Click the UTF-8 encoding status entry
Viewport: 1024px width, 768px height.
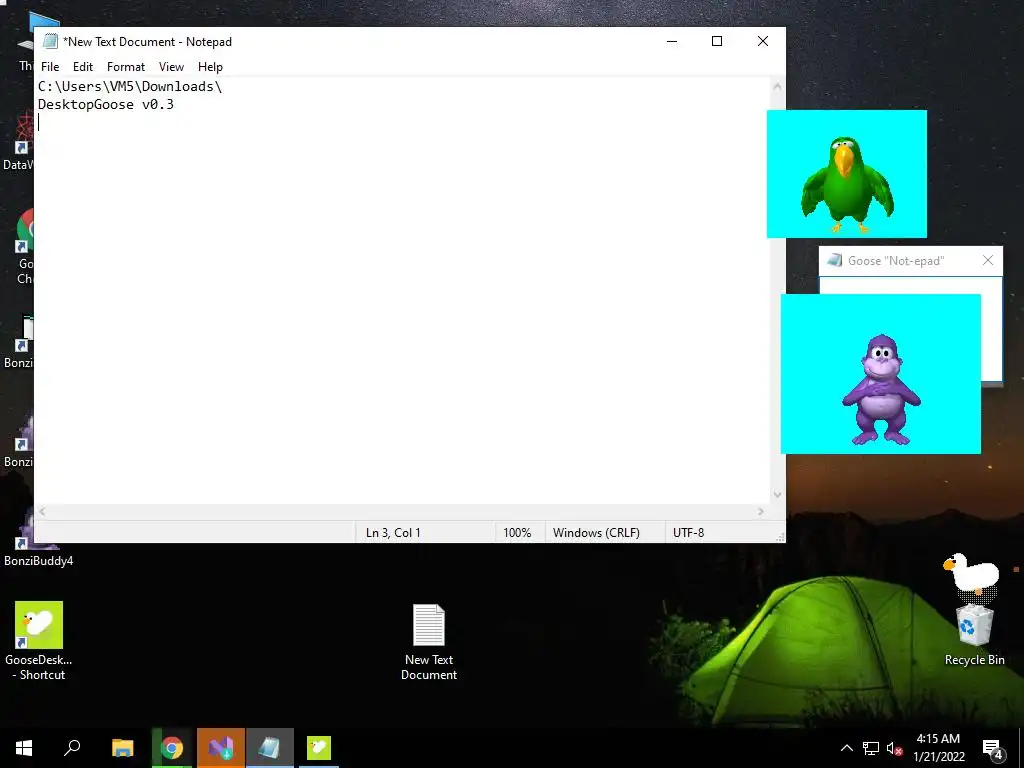[688, 533]
